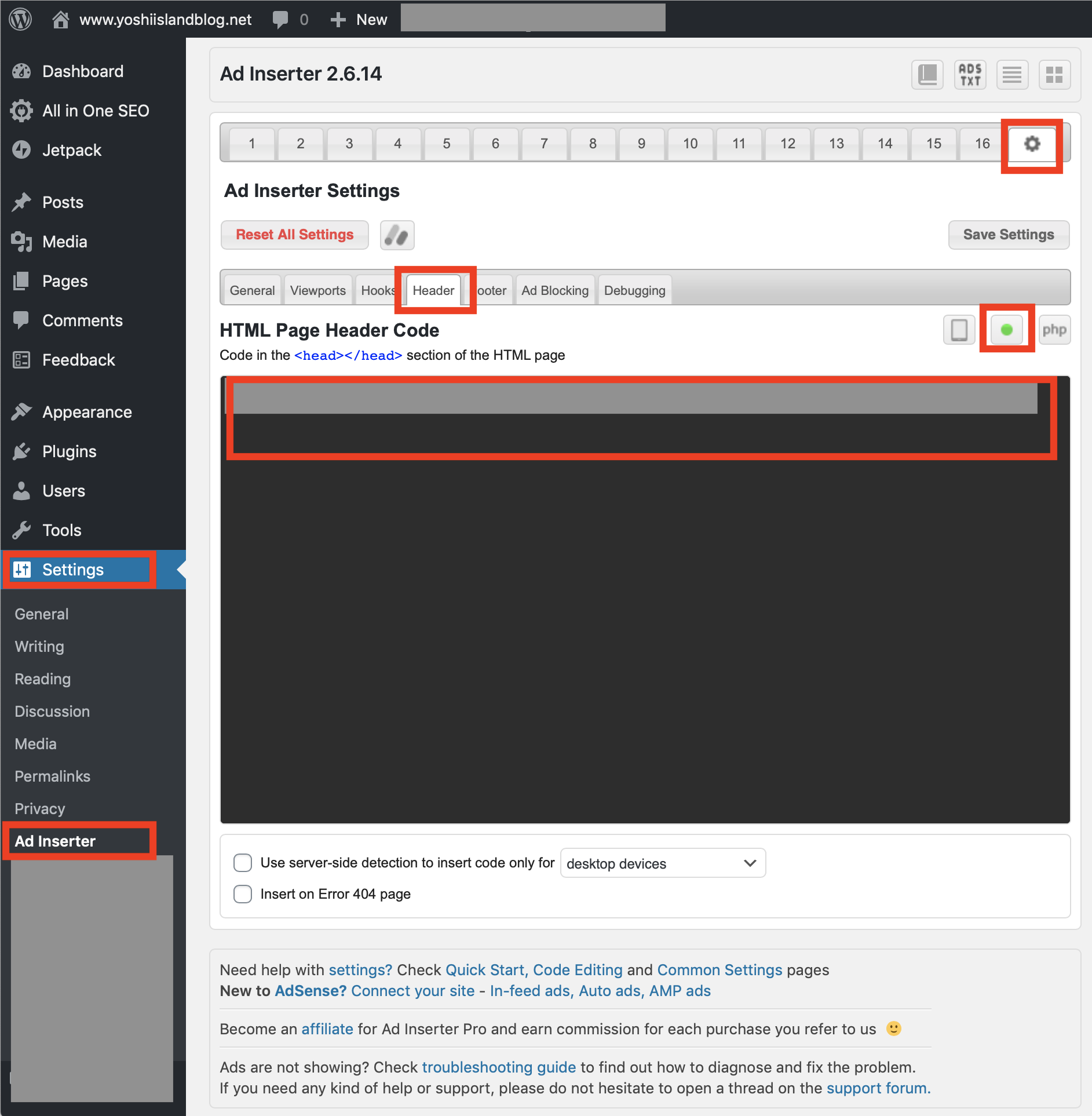Switch to the General settings tab
1092x1116 pixels.
coord(252,290)
